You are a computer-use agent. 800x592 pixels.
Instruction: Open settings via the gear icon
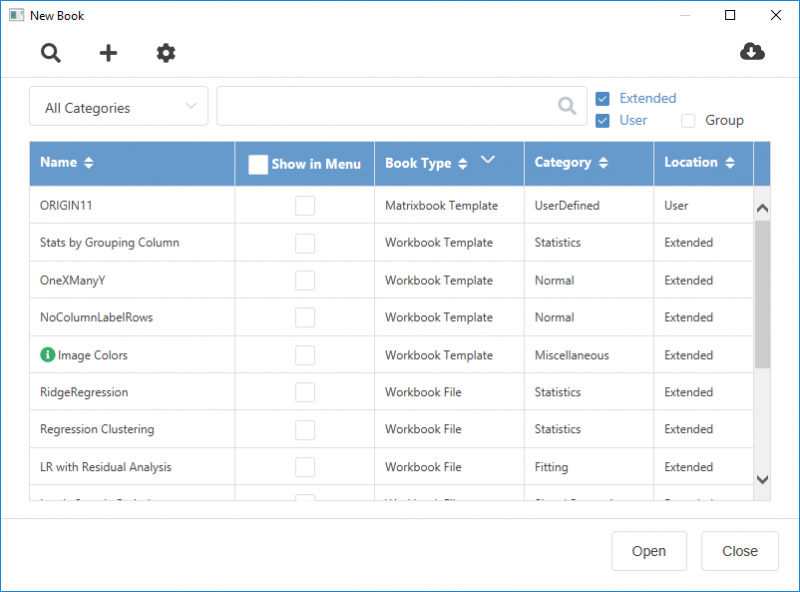click(166, 53)
